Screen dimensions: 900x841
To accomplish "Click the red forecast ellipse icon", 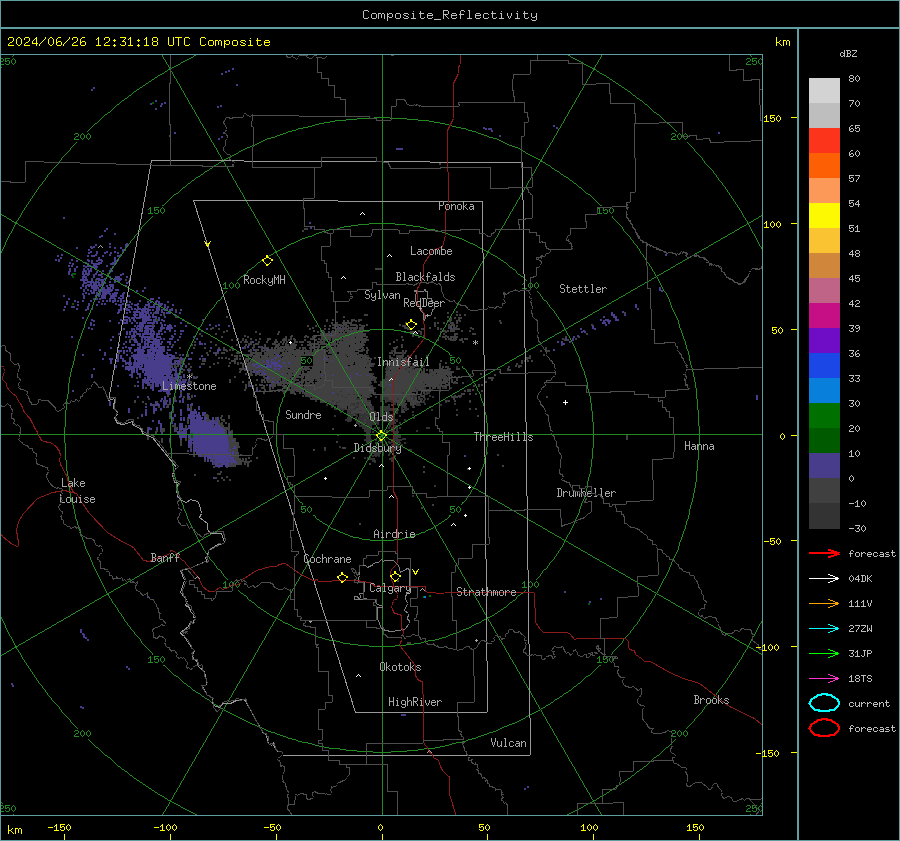I will [x=824, y=728].
